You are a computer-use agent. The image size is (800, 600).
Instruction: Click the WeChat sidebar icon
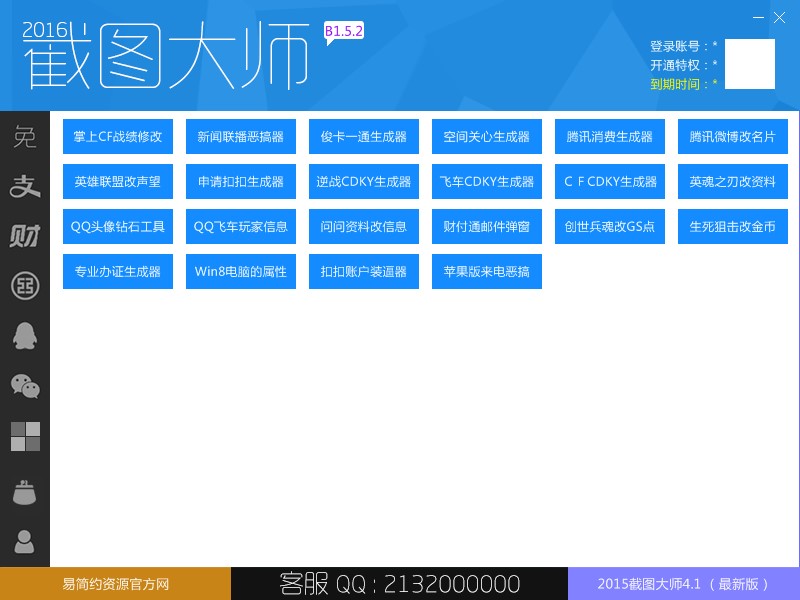[x=25, y=387]
